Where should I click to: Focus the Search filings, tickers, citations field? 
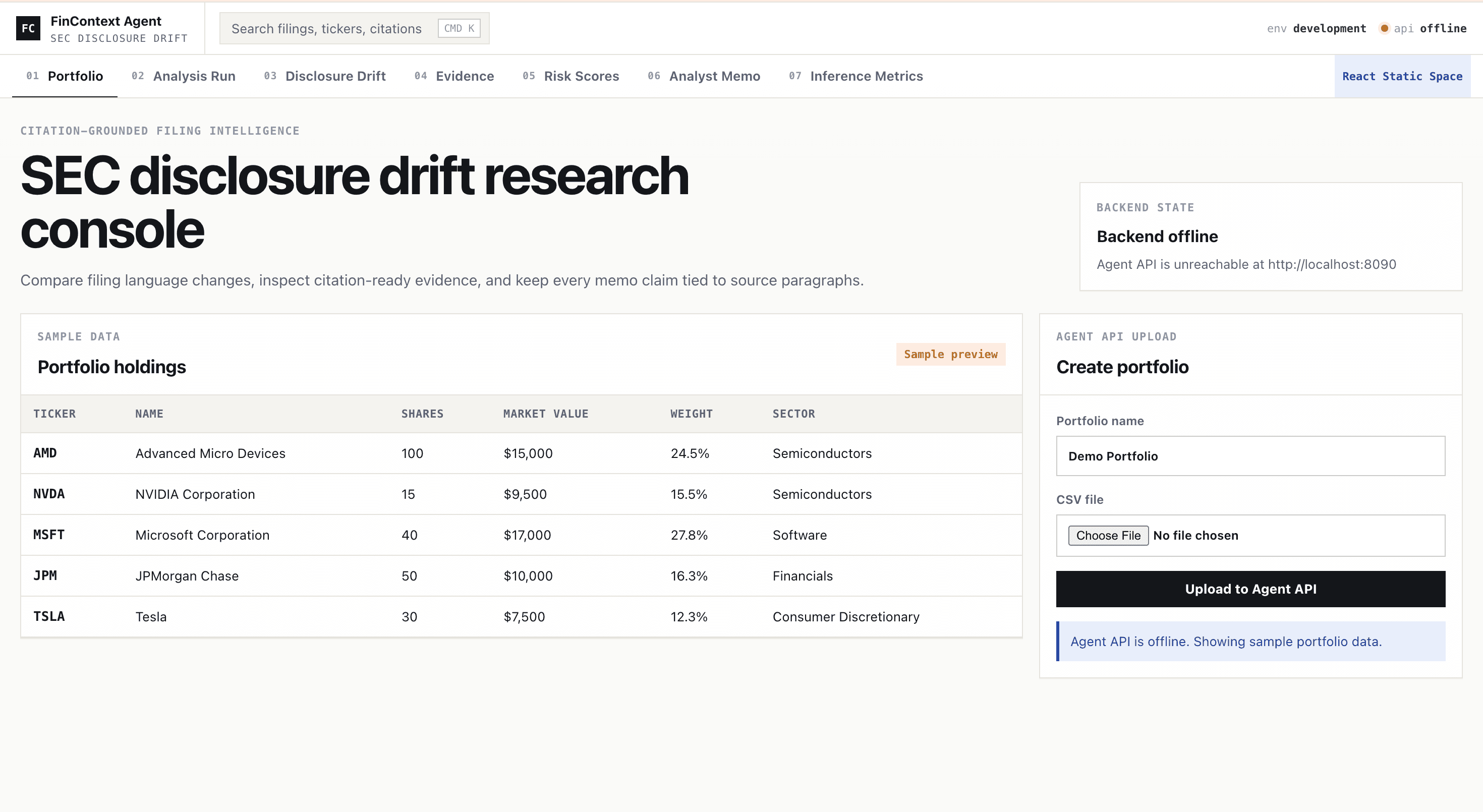[354, 28]
